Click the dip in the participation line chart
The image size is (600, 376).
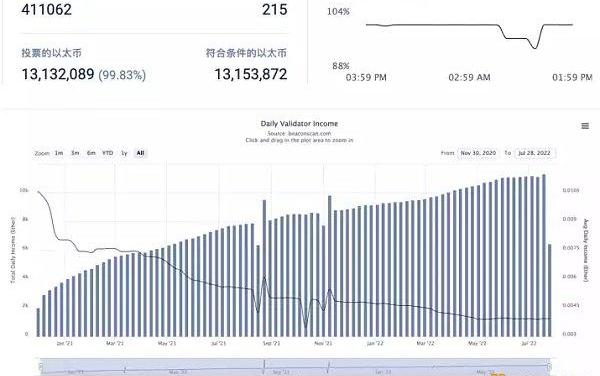535,47
